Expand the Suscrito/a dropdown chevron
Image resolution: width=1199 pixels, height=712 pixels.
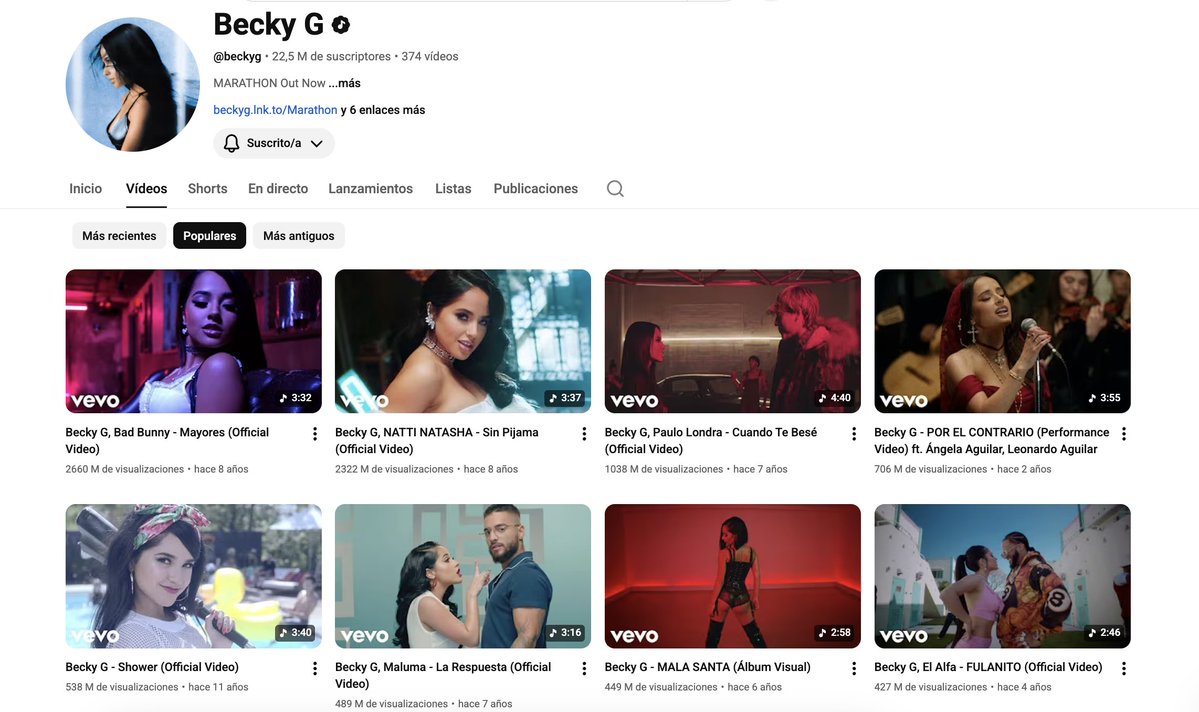click(x=317, y=143)
